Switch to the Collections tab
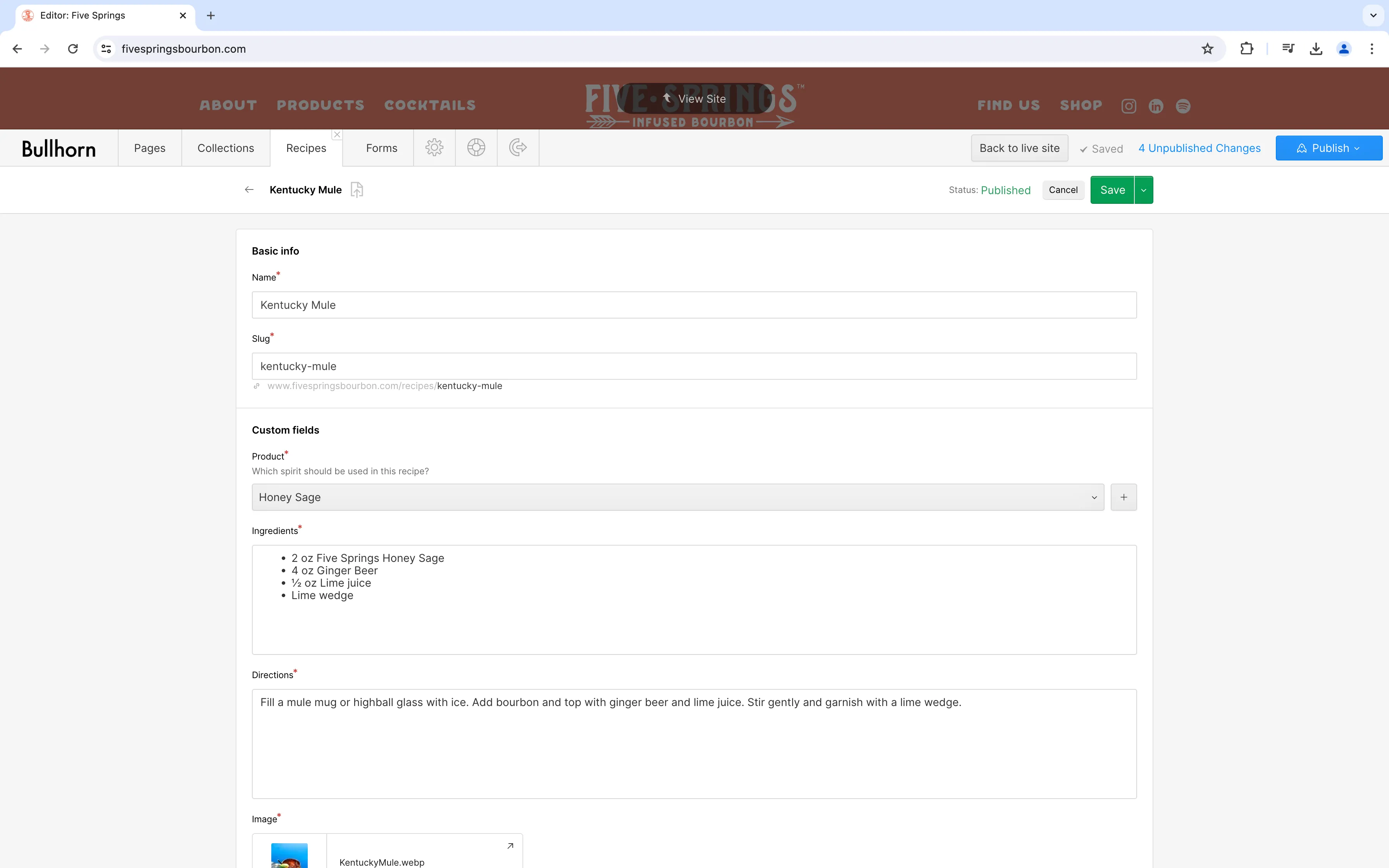The width and height of the screenshot is (1389, 868). pyautogui.click(x=226, y=148)
